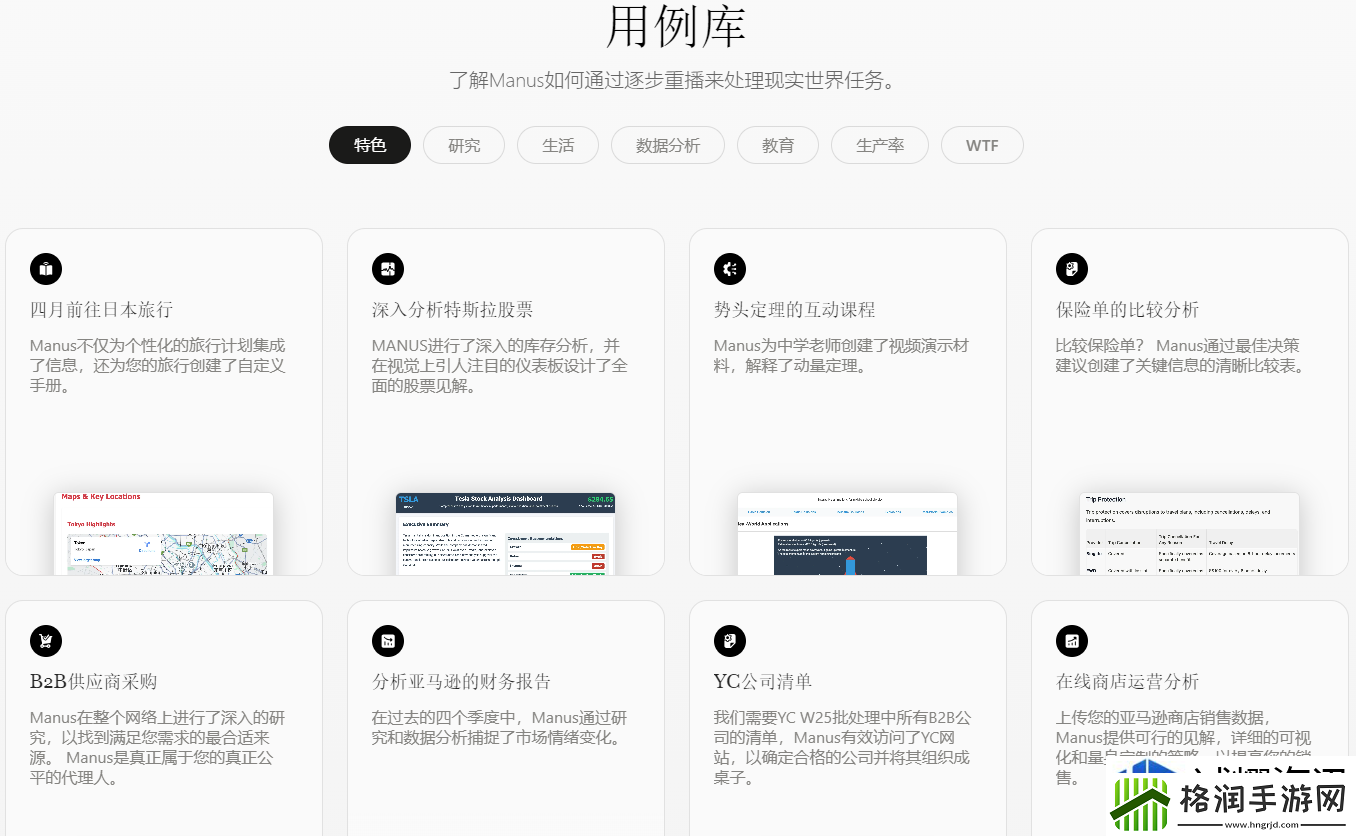This screenshot has width=1356, height=836.
Task: Click the subtitle 了解Manus如何通过逐步重播
Action: click(x=676, y=81)
